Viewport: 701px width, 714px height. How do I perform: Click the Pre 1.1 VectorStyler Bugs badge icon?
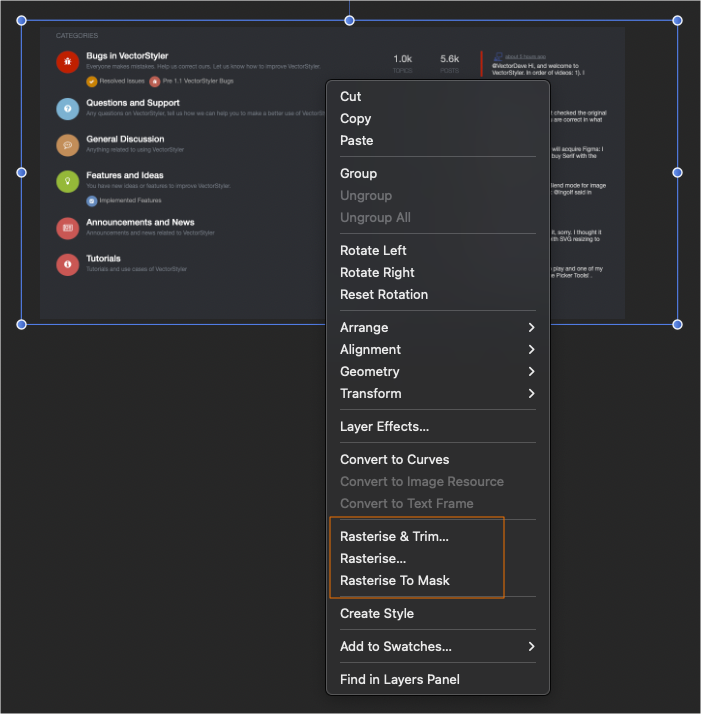[x=155, y=82]
